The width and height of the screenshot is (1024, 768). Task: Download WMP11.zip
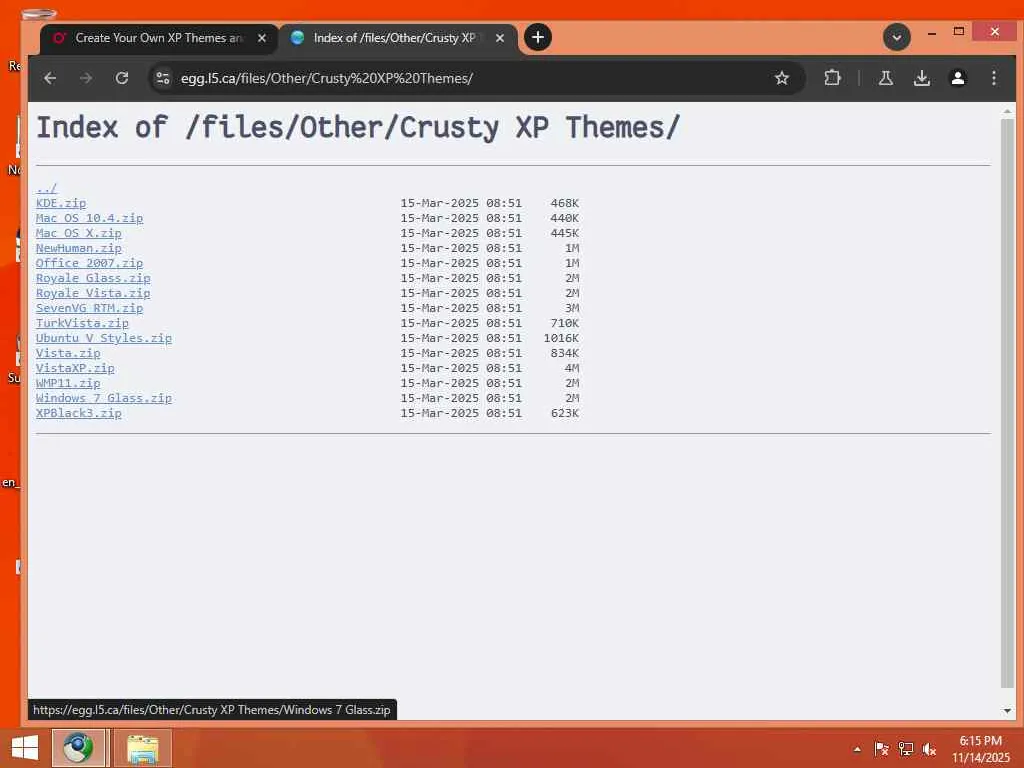pos(68,383)
